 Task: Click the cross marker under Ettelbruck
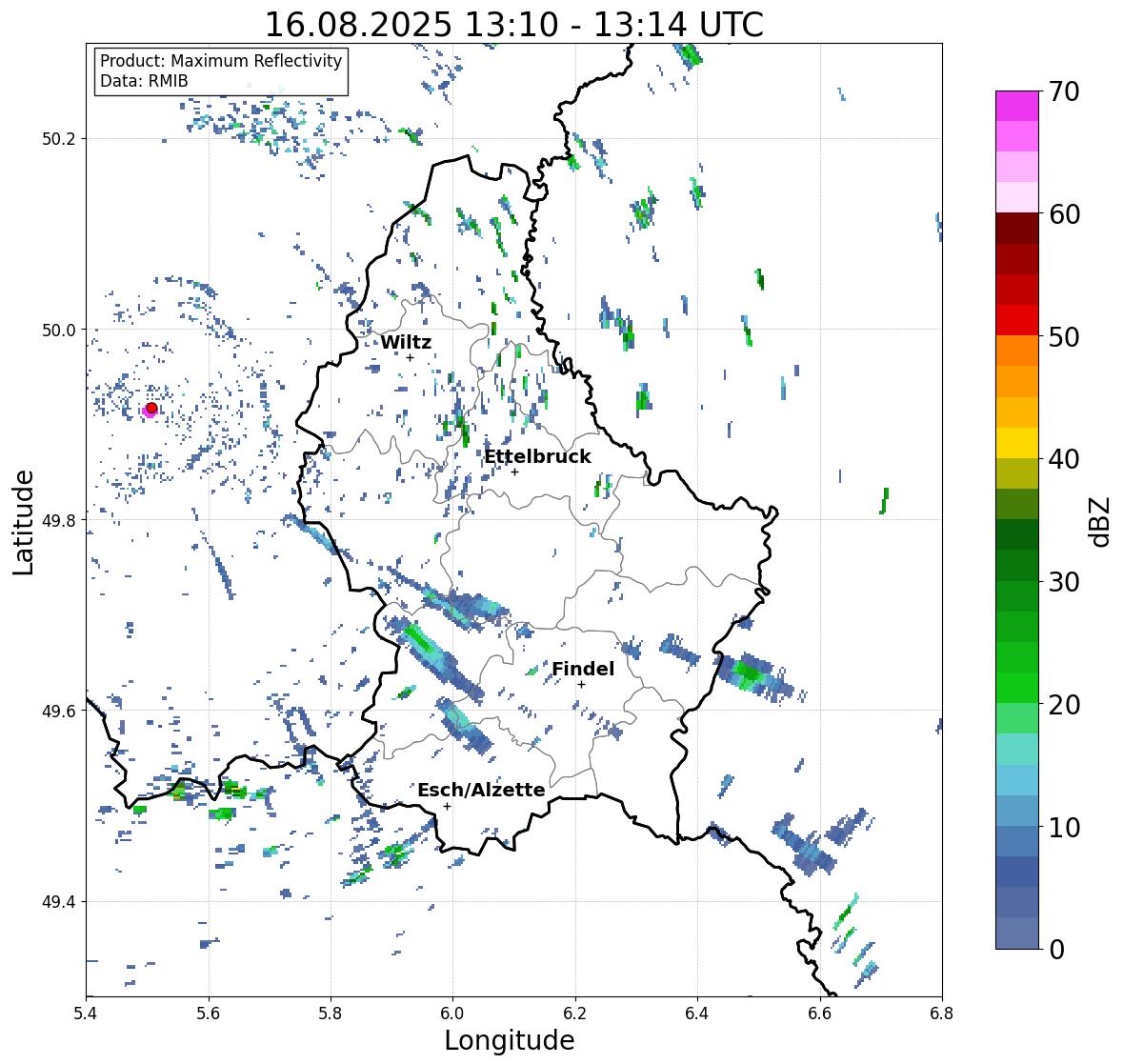tap(514, 472)
